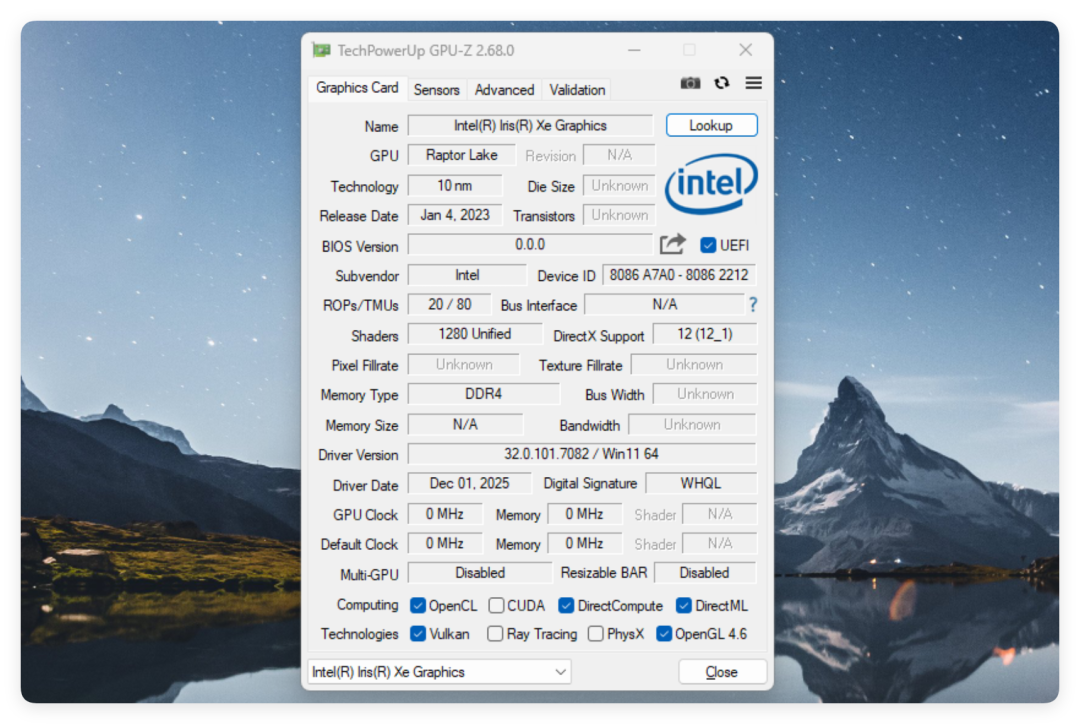The height and width of the screenshot is (724, 1080).
Task: Take a screenshot with the camera icon
Action: 690,83
